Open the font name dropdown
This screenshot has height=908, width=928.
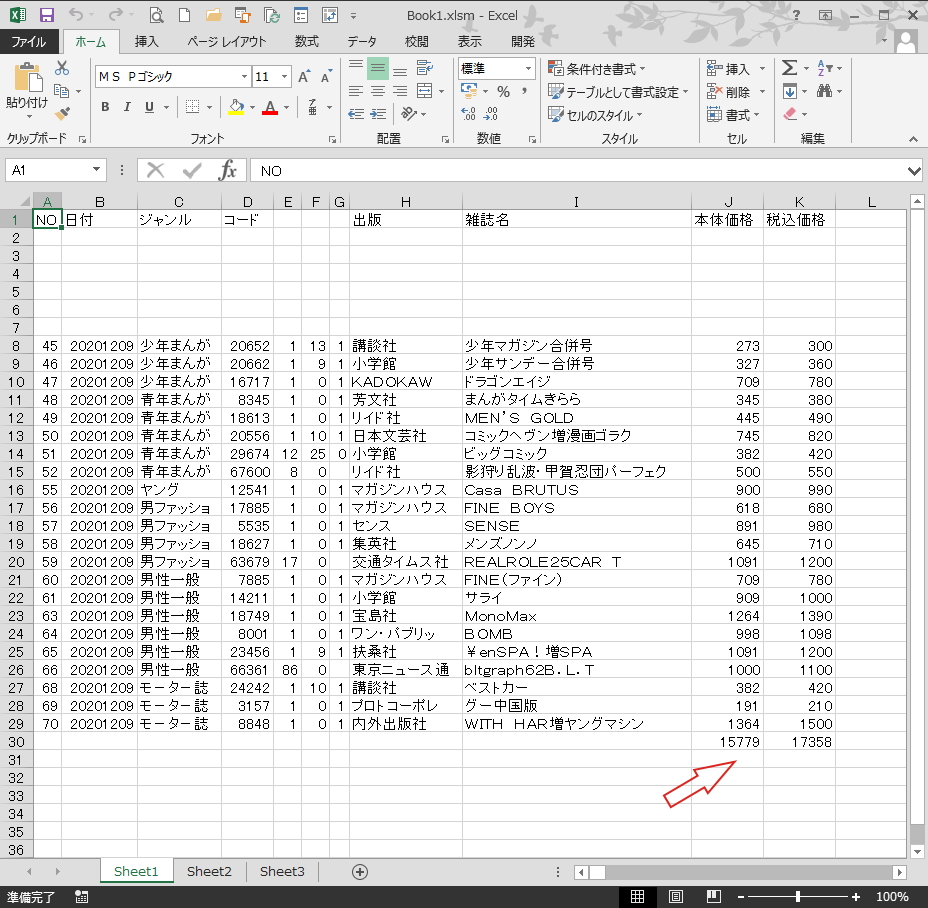244,76
